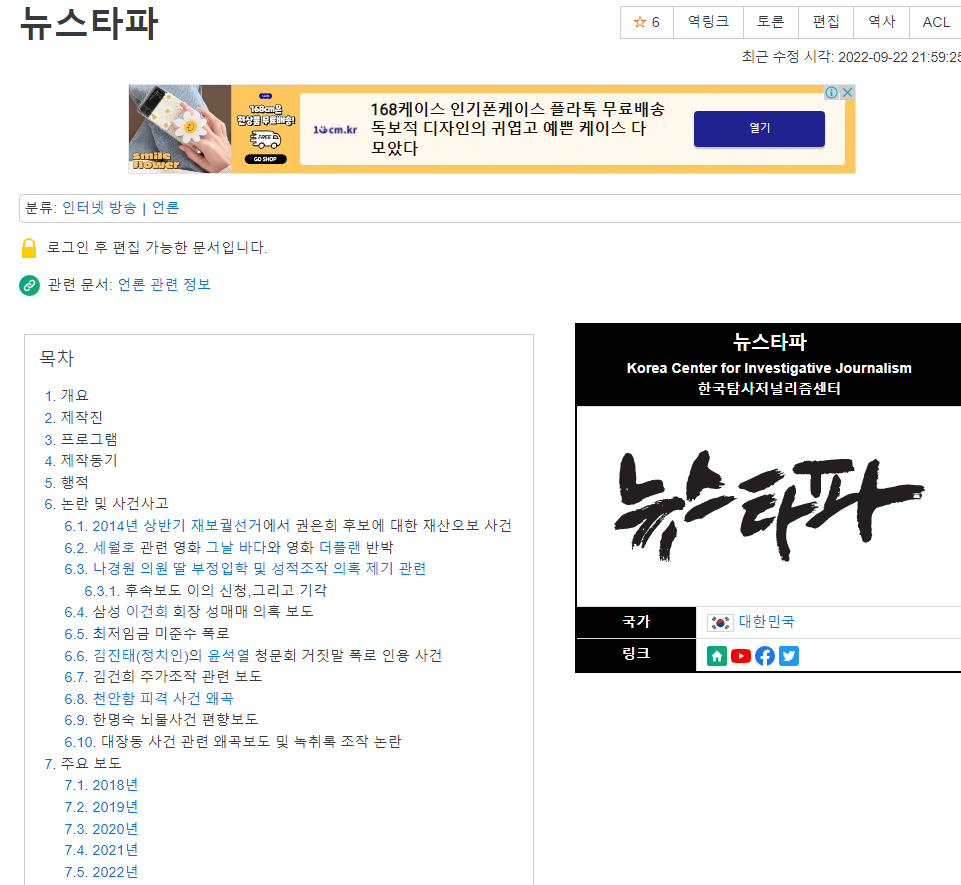
Task: Click the homepage house icon in infobox
Action: point(716,656)
